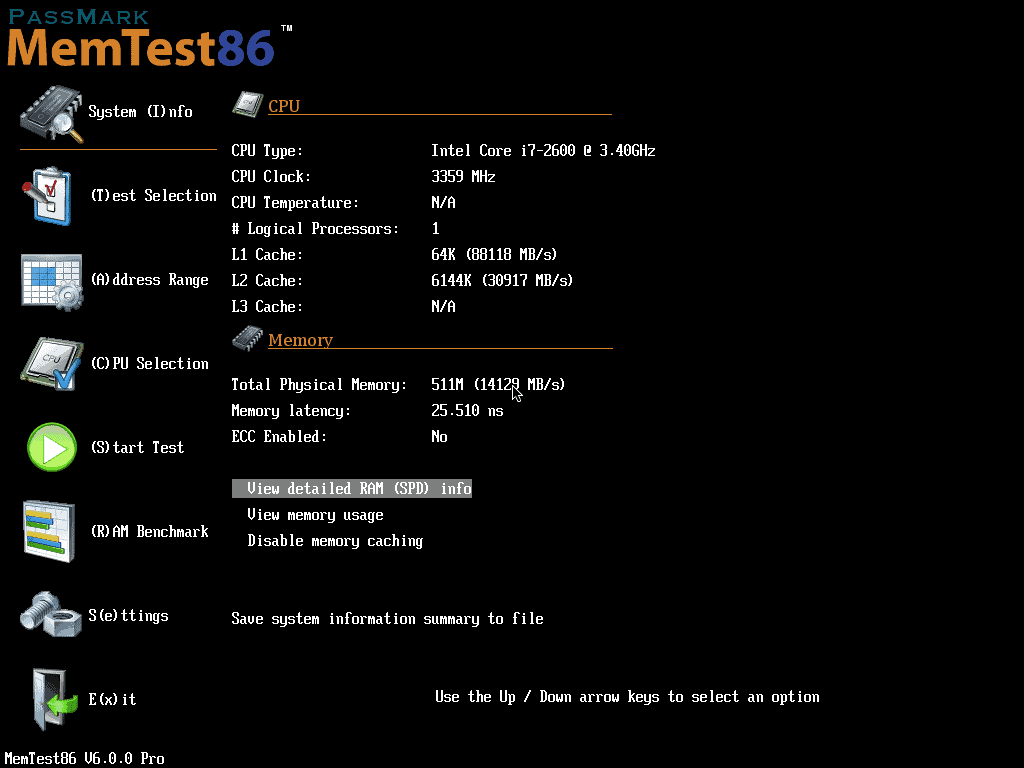Image resolution: width=1024 pixels, height=768 pixels.
Task: Select the CPU section chip icon
Action: [247, 103]
